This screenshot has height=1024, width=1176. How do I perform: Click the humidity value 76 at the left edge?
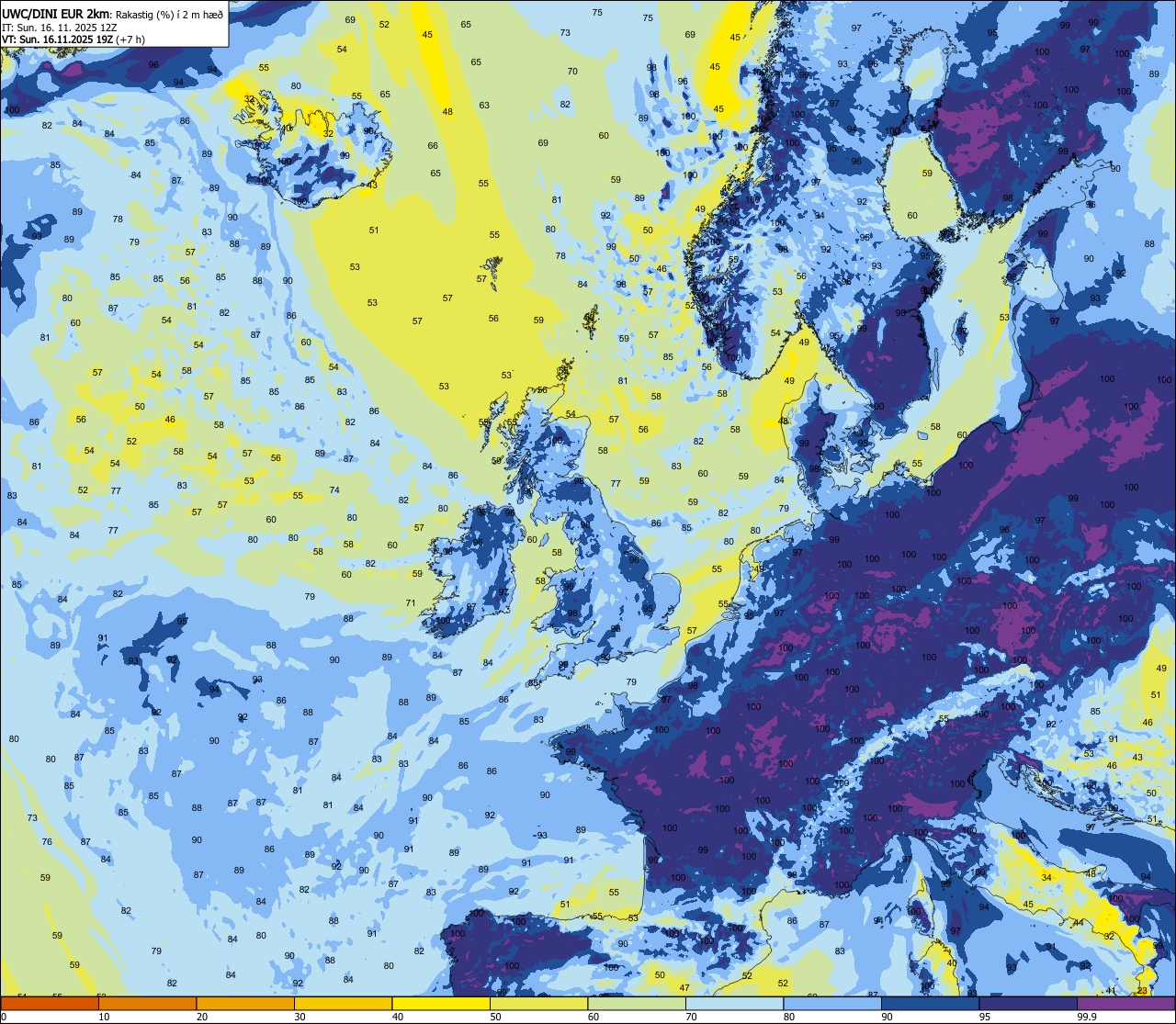(x=47, y=841)
